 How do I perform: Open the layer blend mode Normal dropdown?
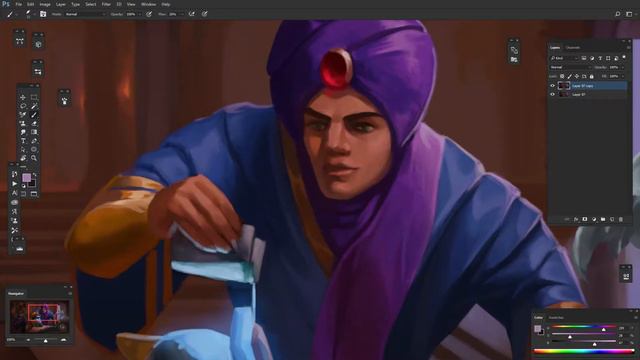coord(570,67)
